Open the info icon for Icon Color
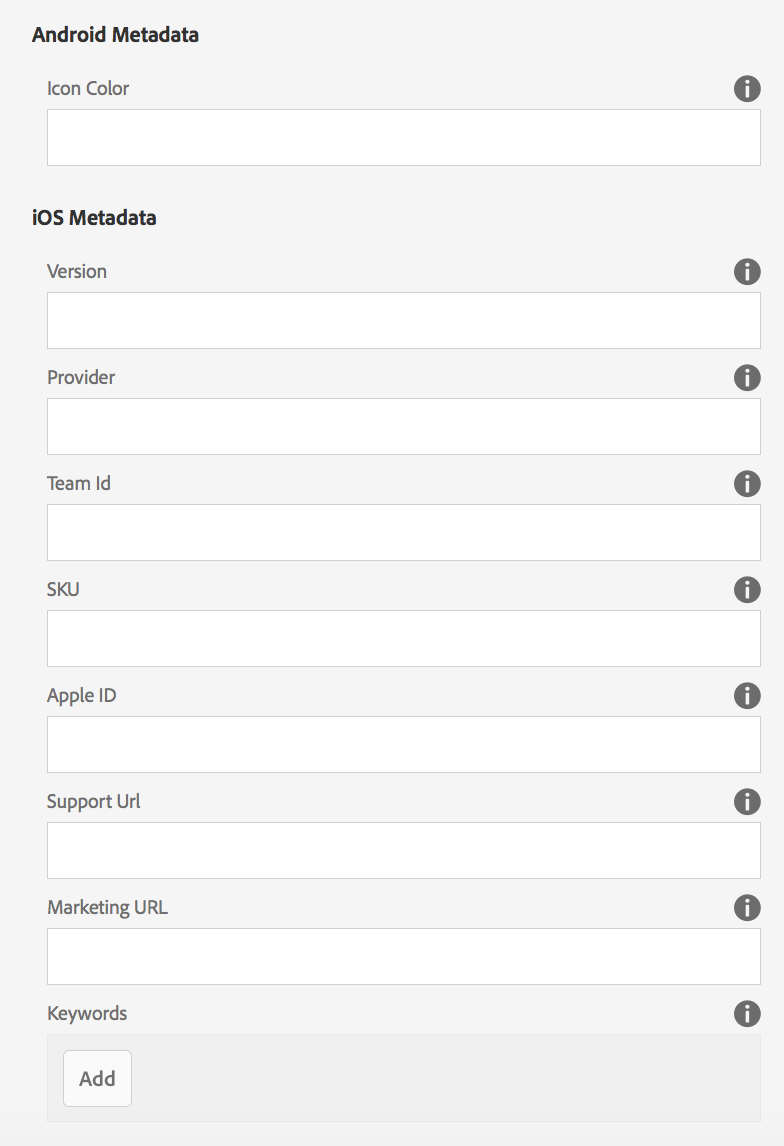 [x=747, y=89]
